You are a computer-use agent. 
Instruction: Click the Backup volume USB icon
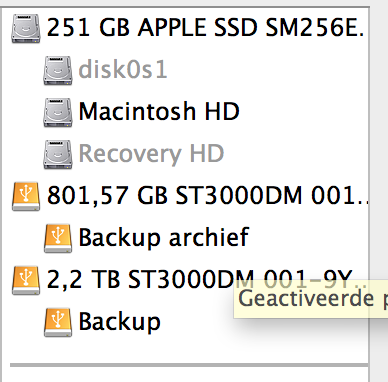[x=58, y=322]
